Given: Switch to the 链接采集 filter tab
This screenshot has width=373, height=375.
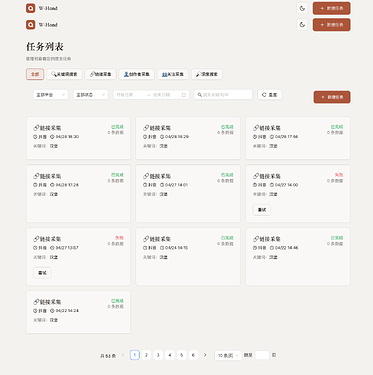Looking at the screenshot, I should click(x=100, y=74).
